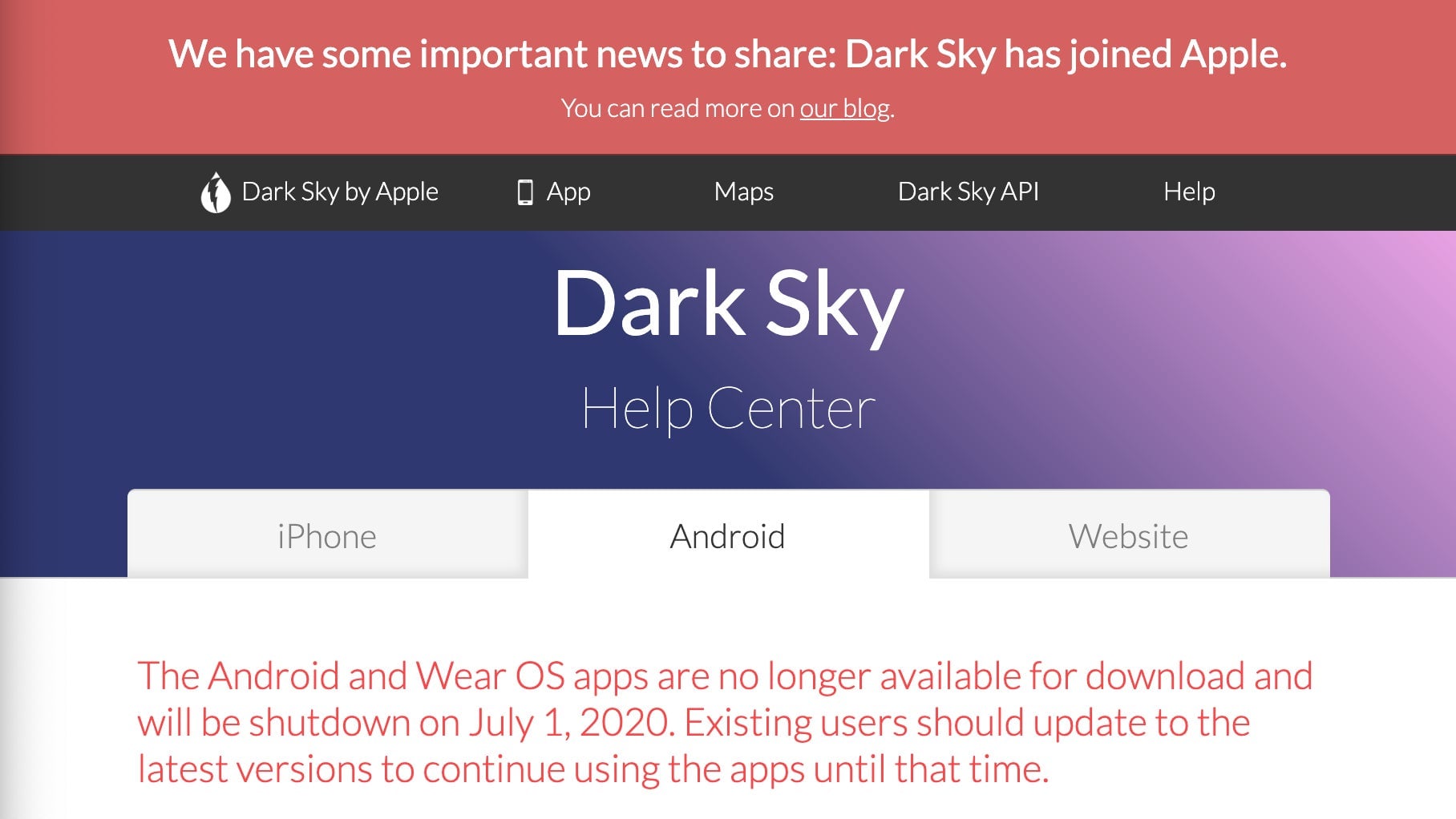Navigate to the Dark Sky API page
1456x819 pixels.
[x=968, y=192]
